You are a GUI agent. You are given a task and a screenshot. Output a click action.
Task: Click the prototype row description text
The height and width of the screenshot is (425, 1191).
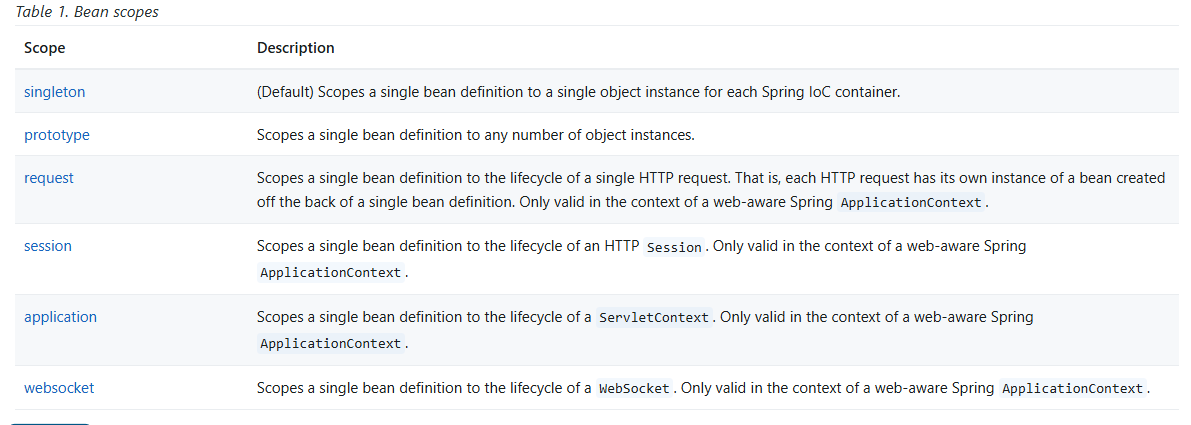(x=475, y=135)
